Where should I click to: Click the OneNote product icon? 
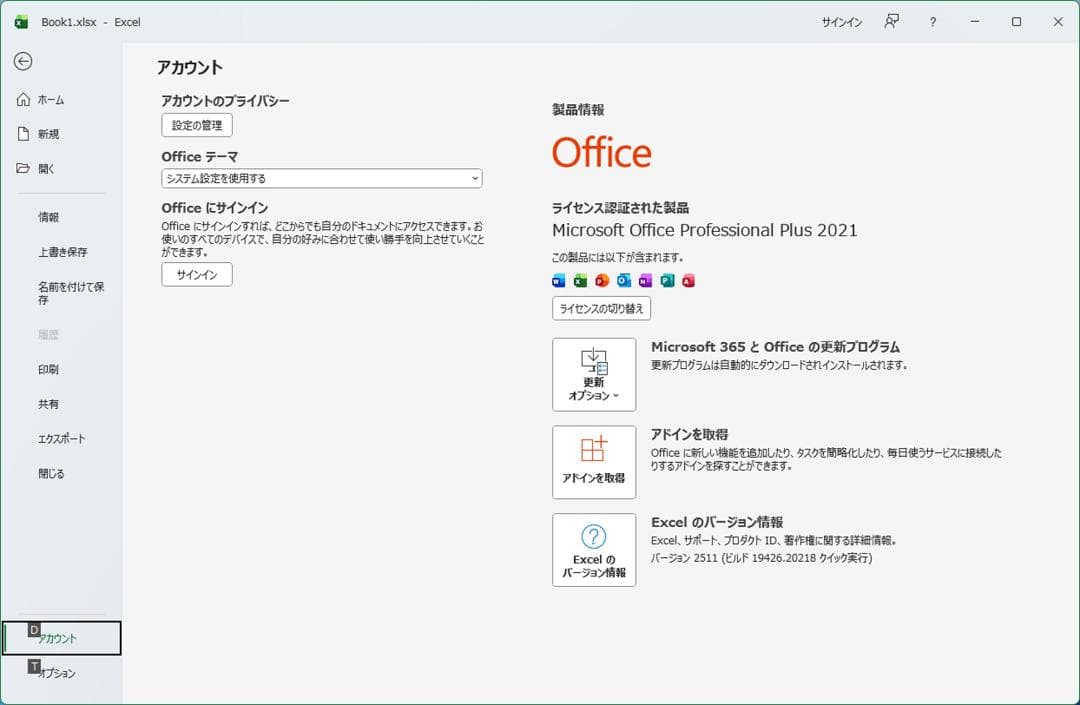643,281
